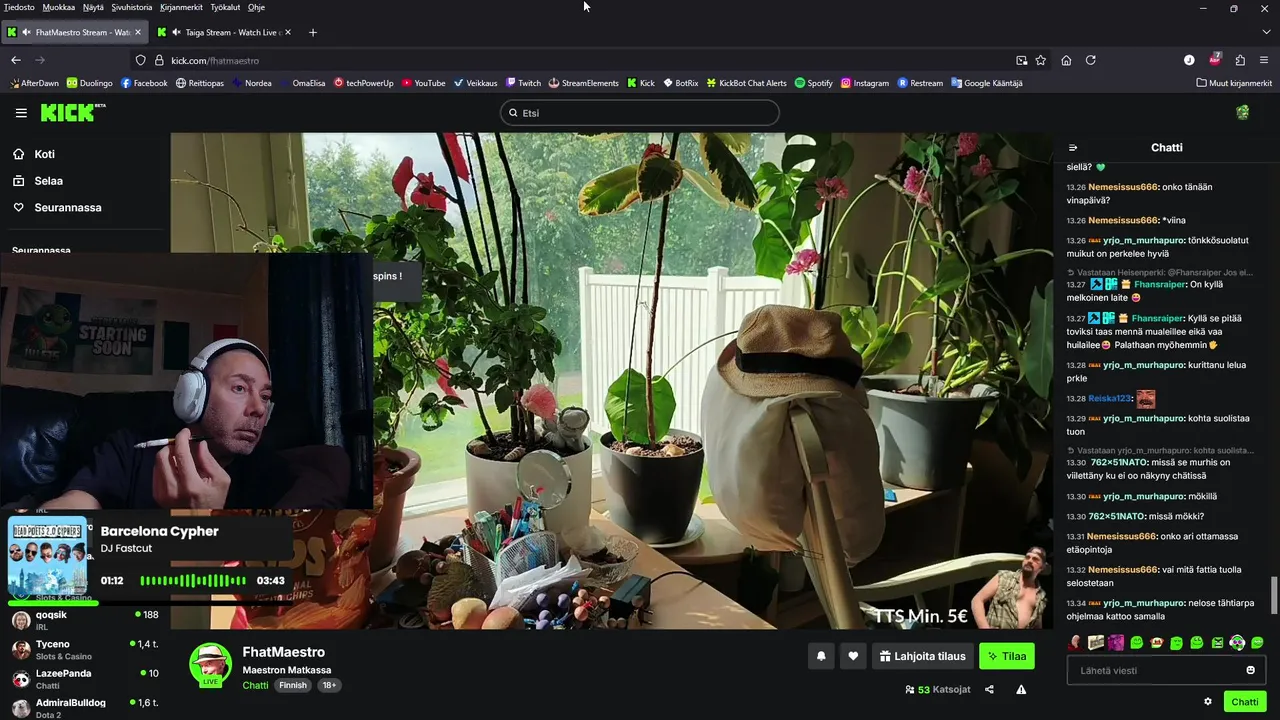Click the Lahjoita tilaus gift button
1280x720 pixels.
tap(922, 656)
